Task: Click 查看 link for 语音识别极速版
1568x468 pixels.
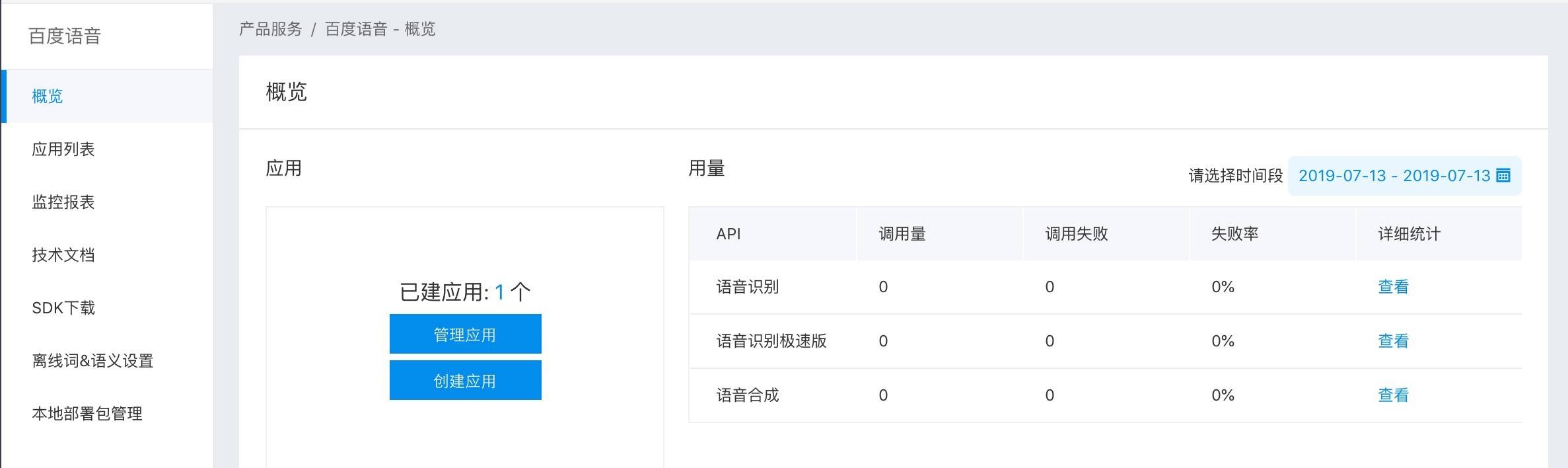Action: coord(1393,340)
